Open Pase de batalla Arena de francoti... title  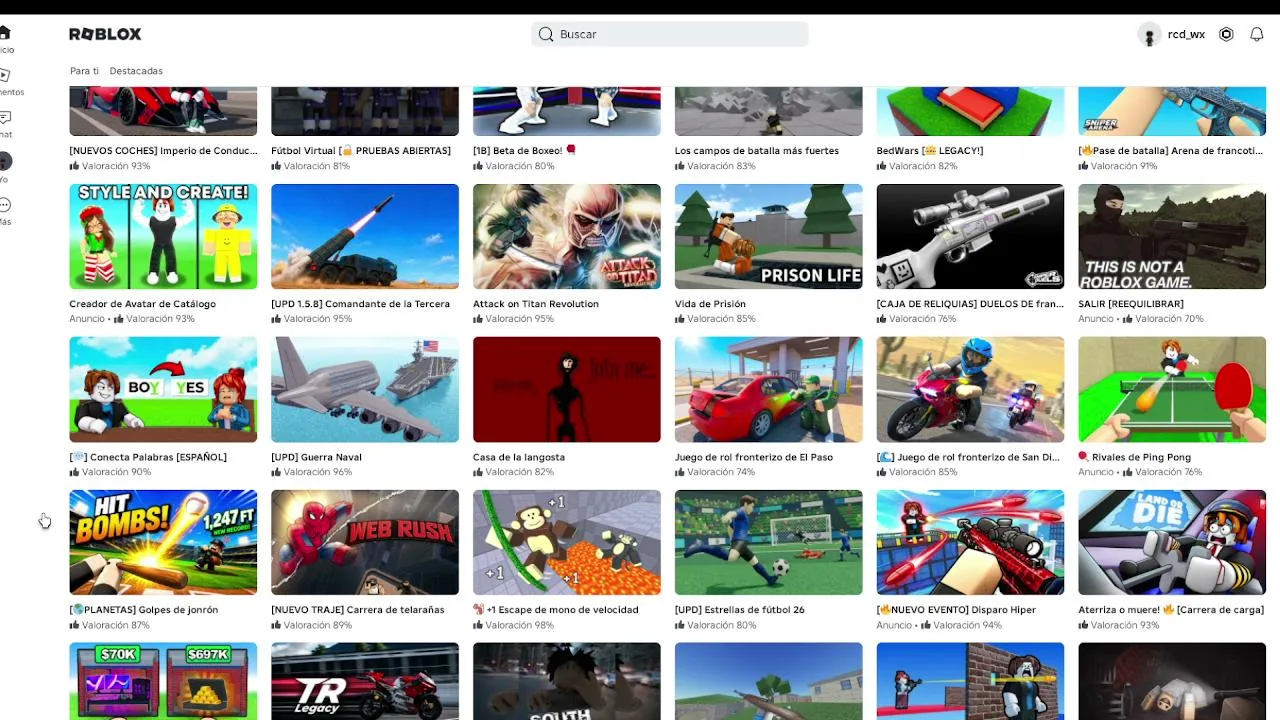(1172, 151)
